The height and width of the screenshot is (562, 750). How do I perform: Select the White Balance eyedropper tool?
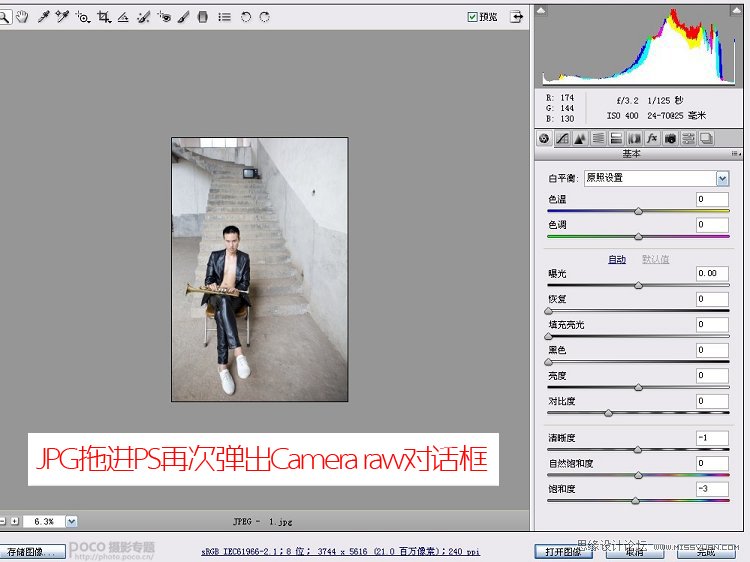point(44,17)
